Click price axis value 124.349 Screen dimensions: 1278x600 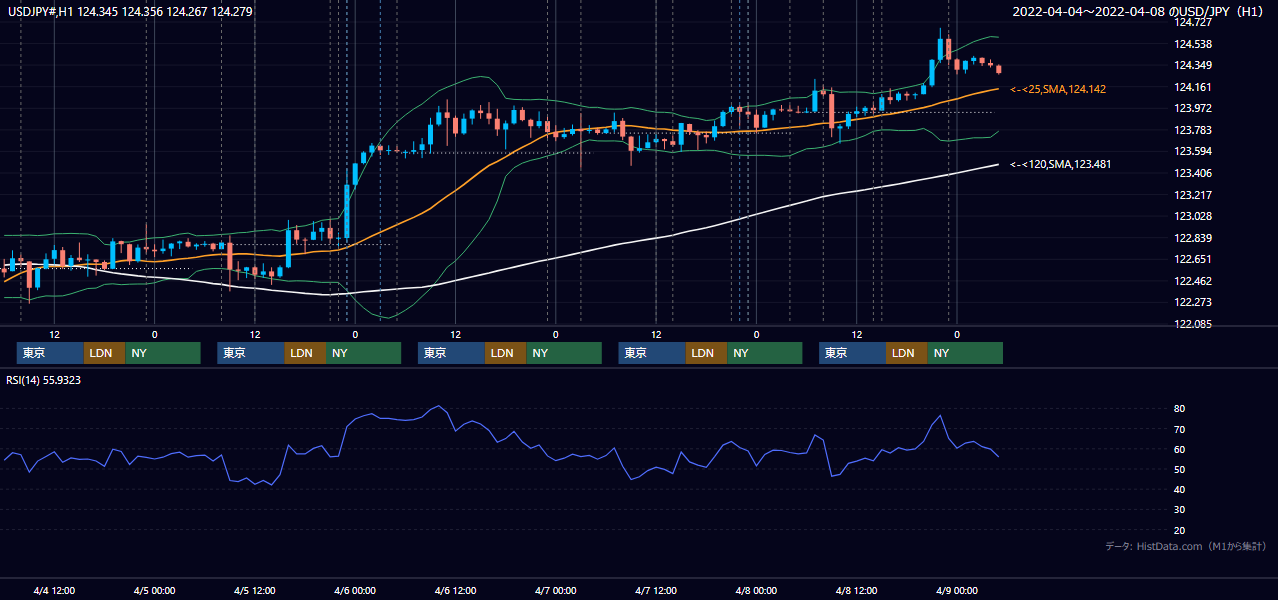[x=1192, y=65]
